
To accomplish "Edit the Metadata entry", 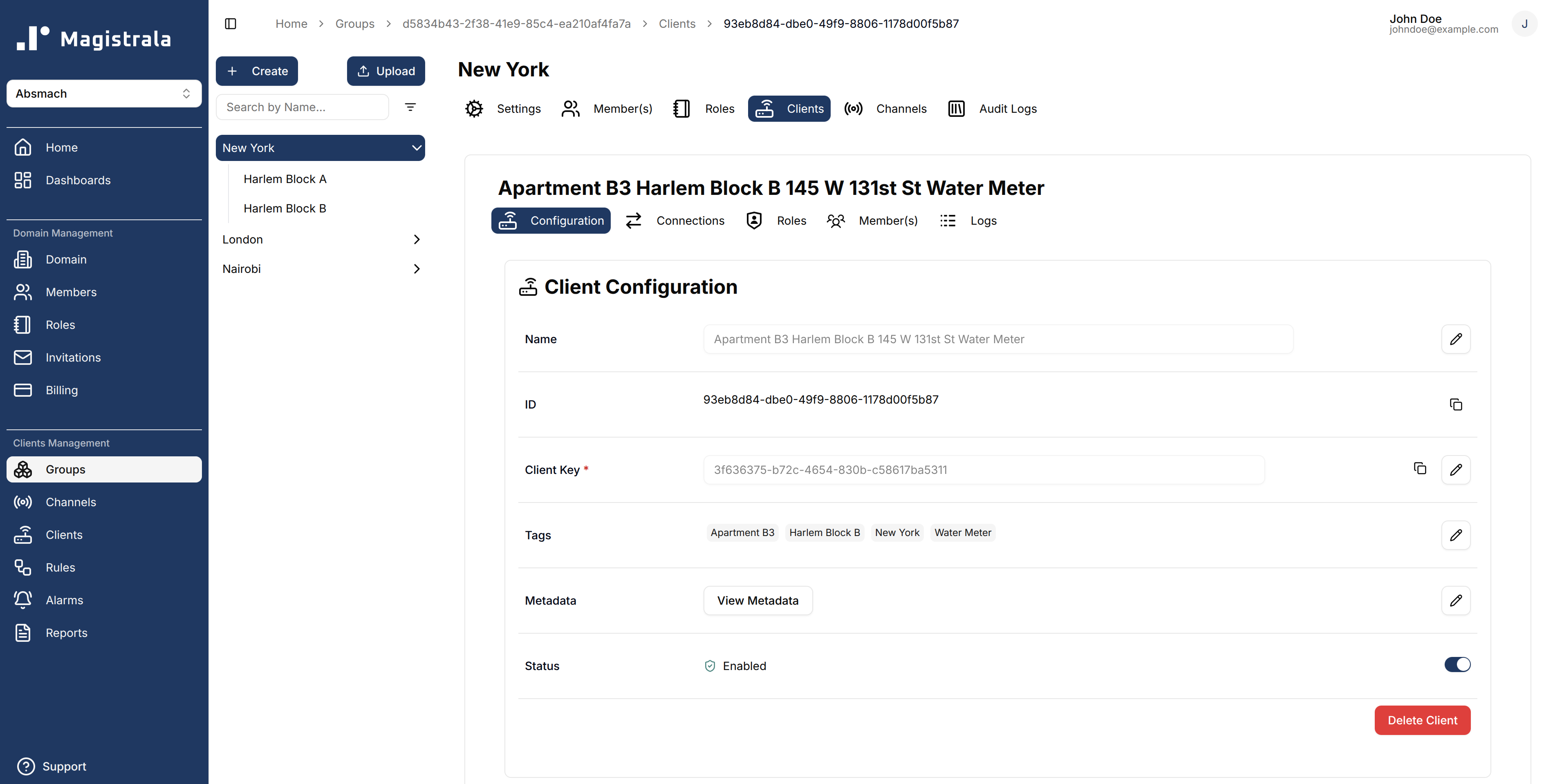I will coord(1457,600).
